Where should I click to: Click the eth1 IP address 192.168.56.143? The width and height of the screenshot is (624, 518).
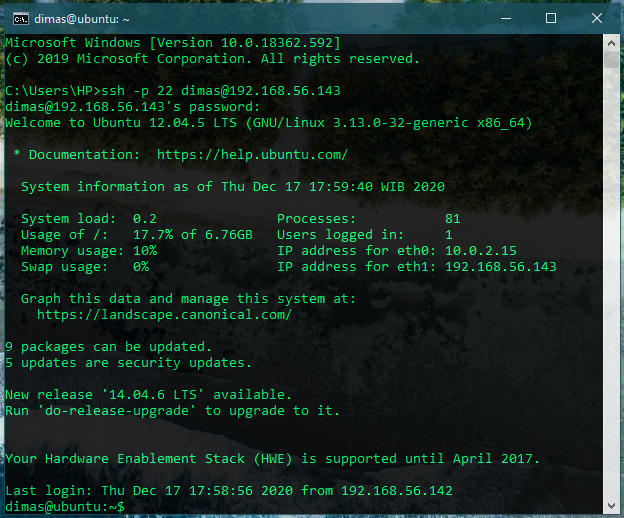pos(500,267)
